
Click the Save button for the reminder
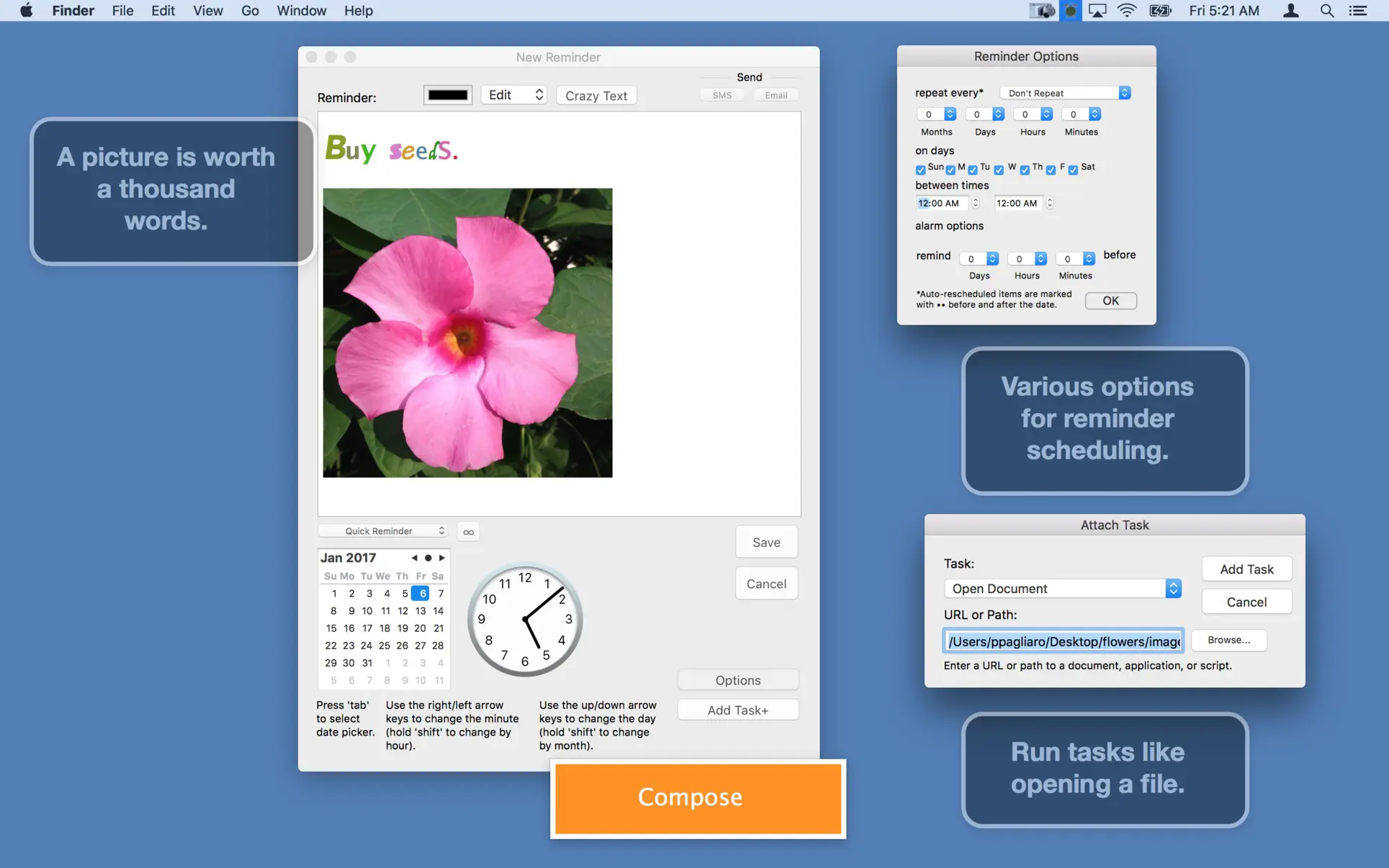[766, 542]
